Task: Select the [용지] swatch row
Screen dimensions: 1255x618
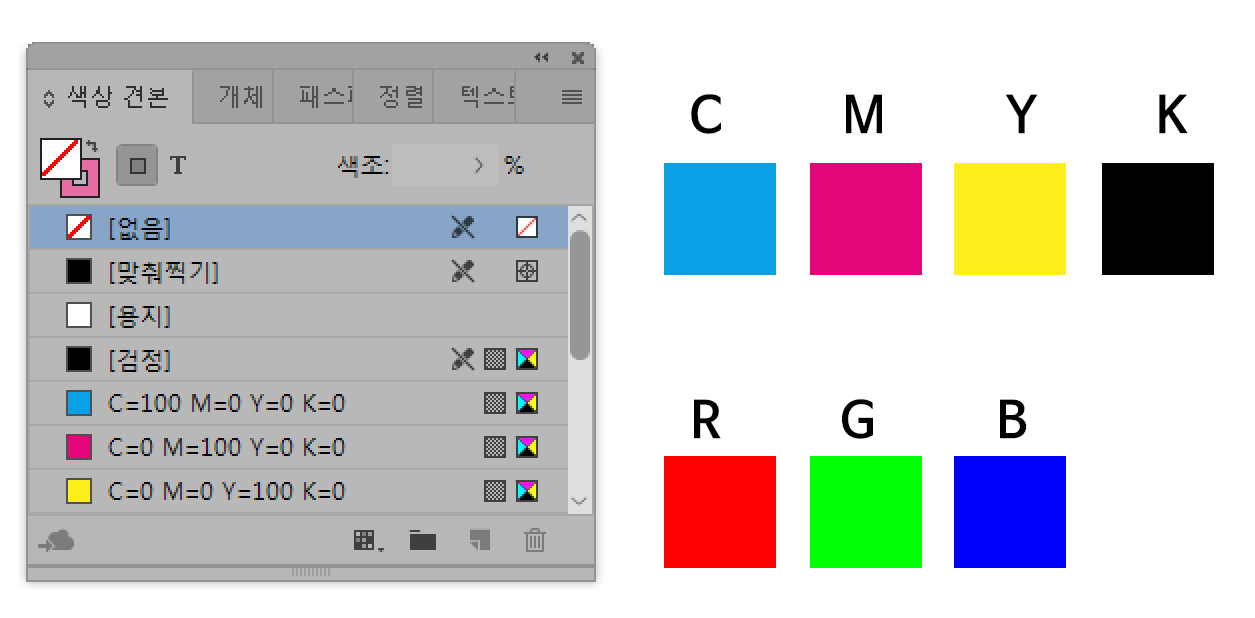Action: click(298, 316)
